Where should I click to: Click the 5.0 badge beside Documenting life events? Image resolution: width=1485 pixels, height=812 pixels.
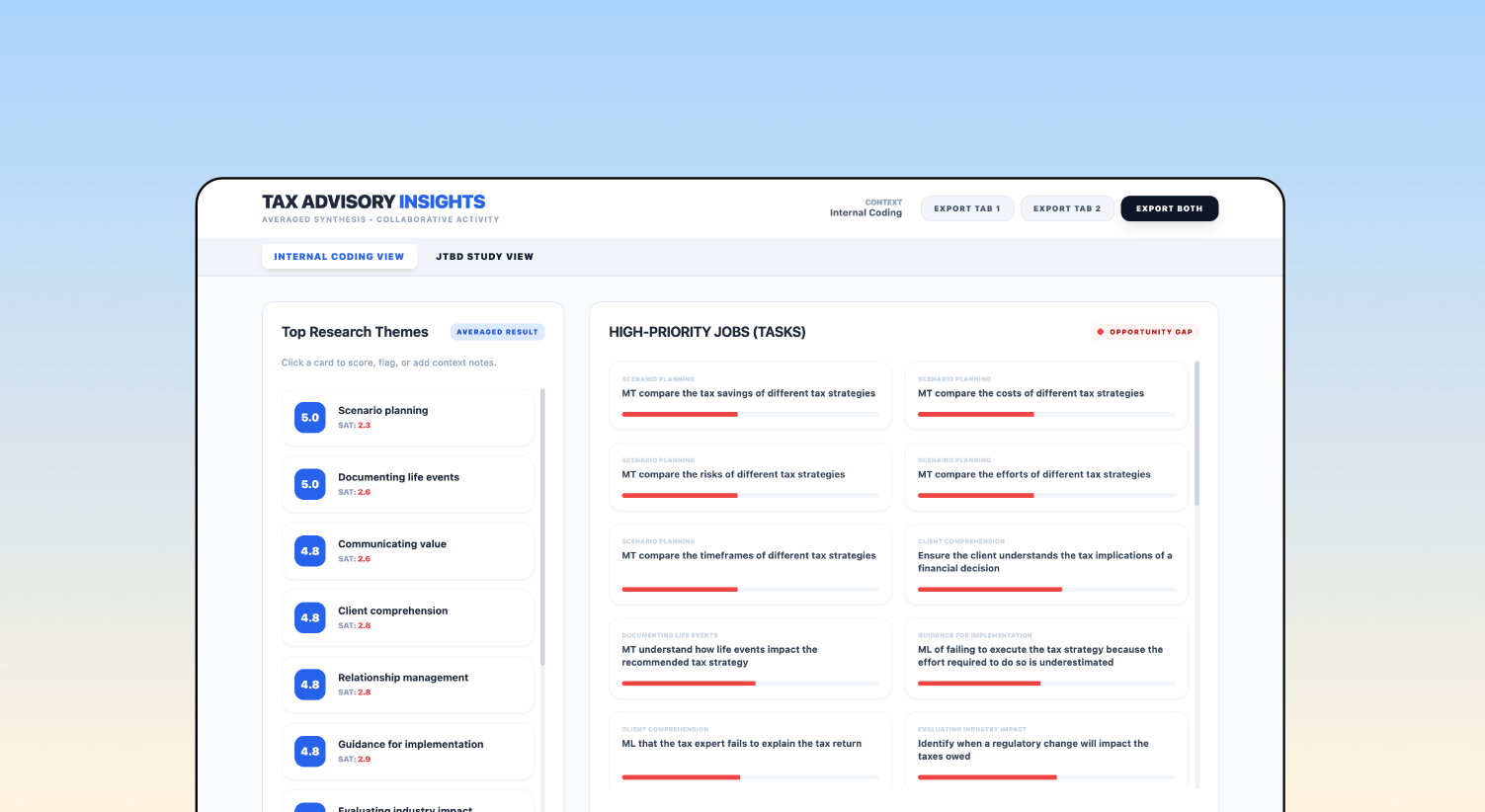(x=309, y=484)
